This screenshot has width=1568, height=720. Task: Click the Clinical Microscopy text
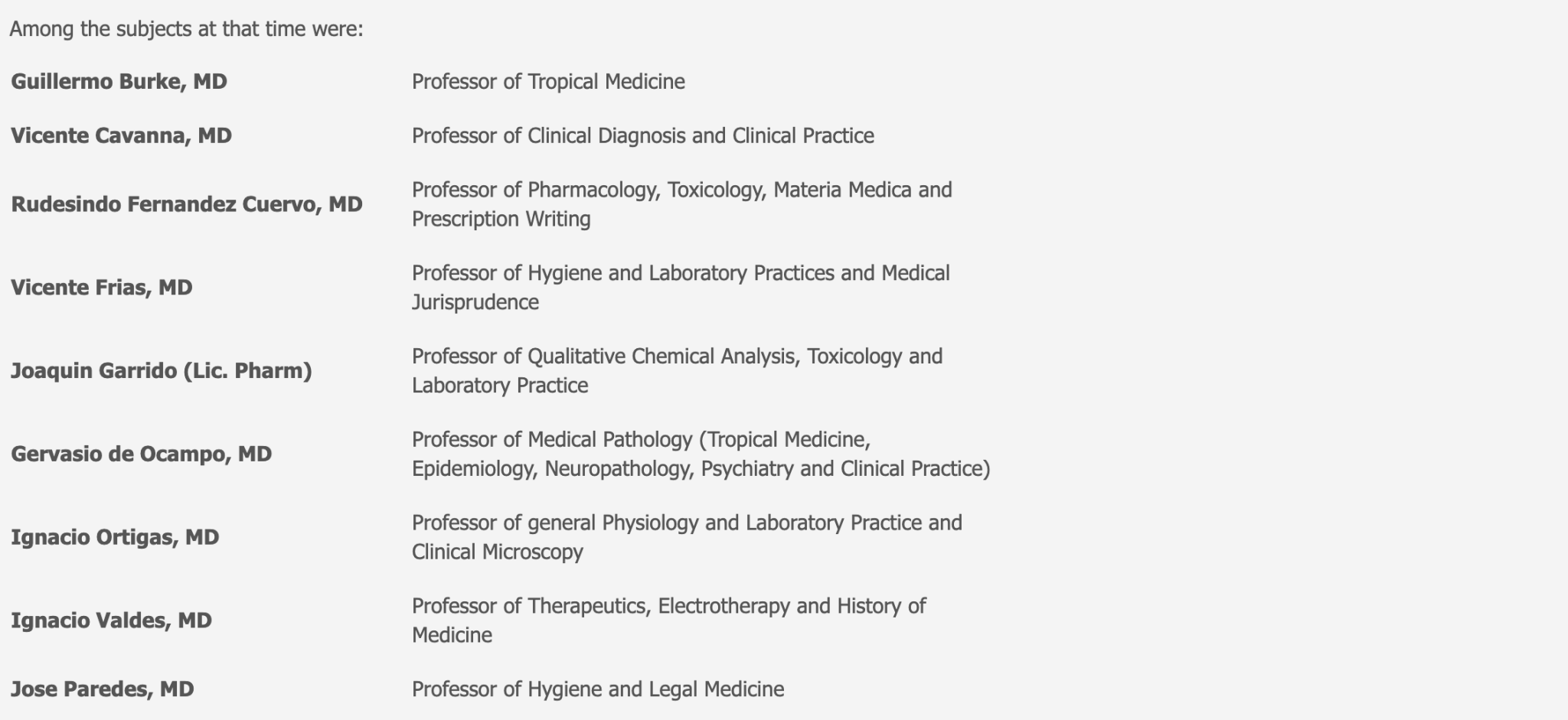[498, 552]
